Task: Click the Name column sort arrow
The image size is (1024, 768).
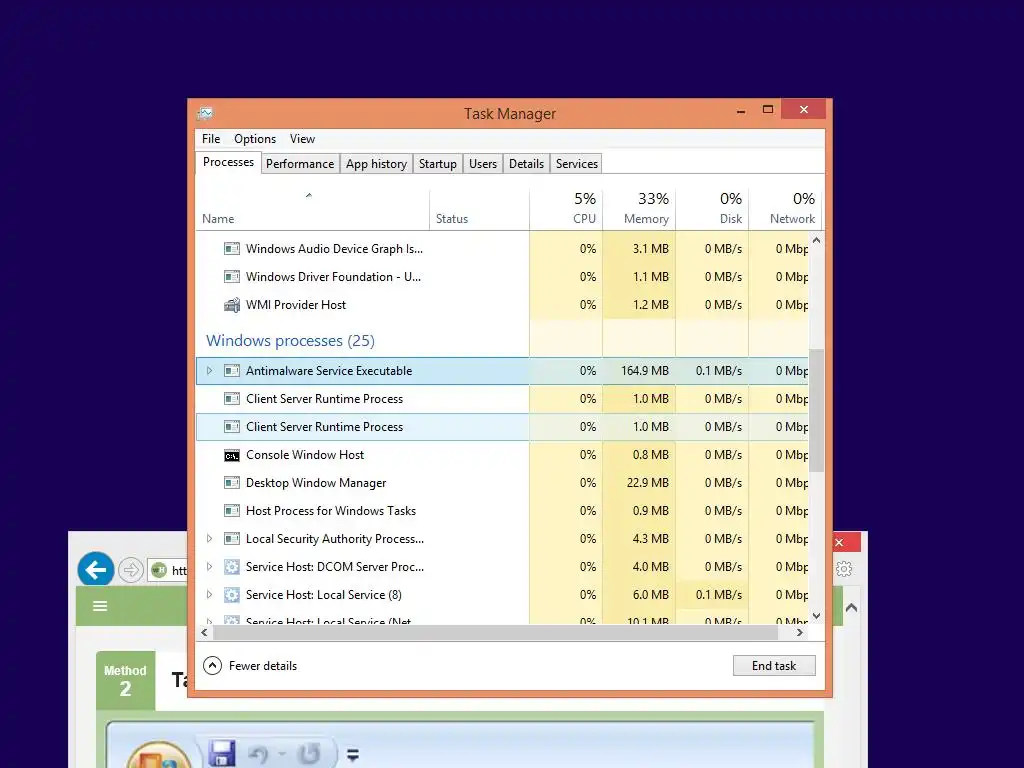Action: click(309, 195)
